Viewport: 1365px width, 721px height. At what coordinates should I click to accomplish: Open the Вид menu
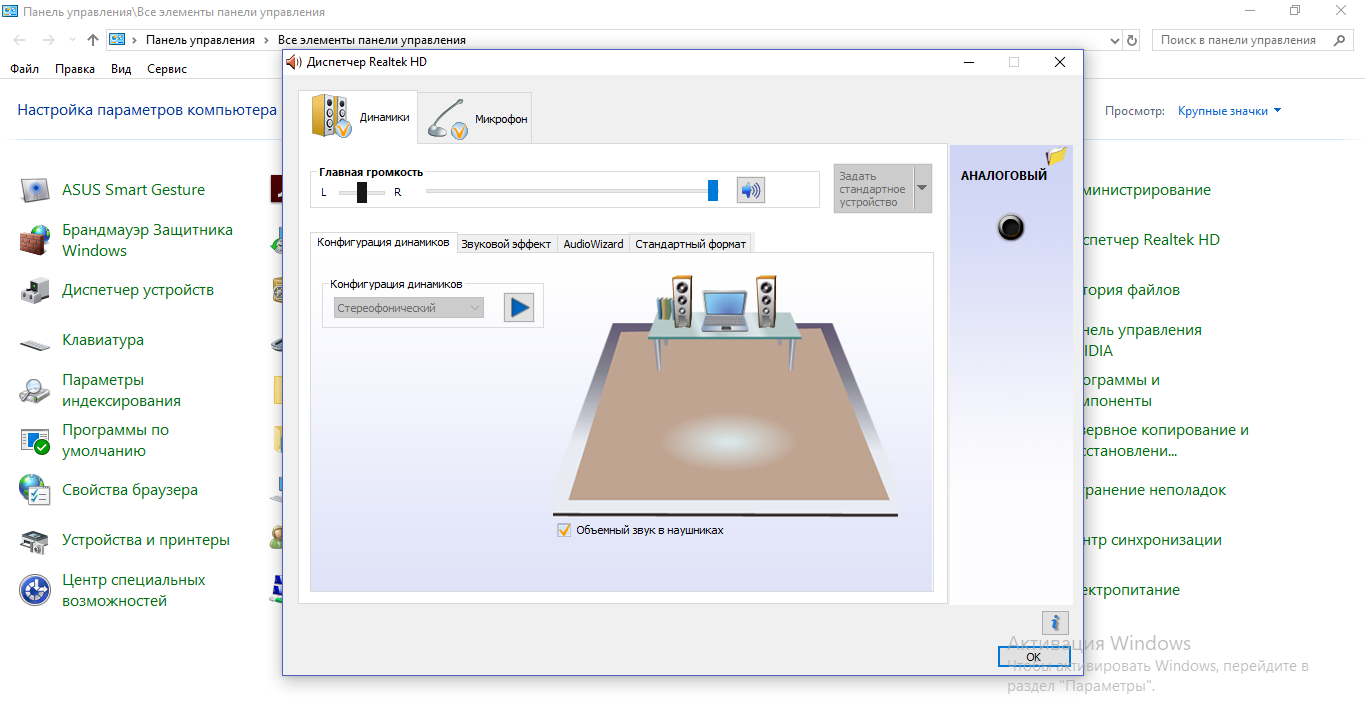coord(121,69)
